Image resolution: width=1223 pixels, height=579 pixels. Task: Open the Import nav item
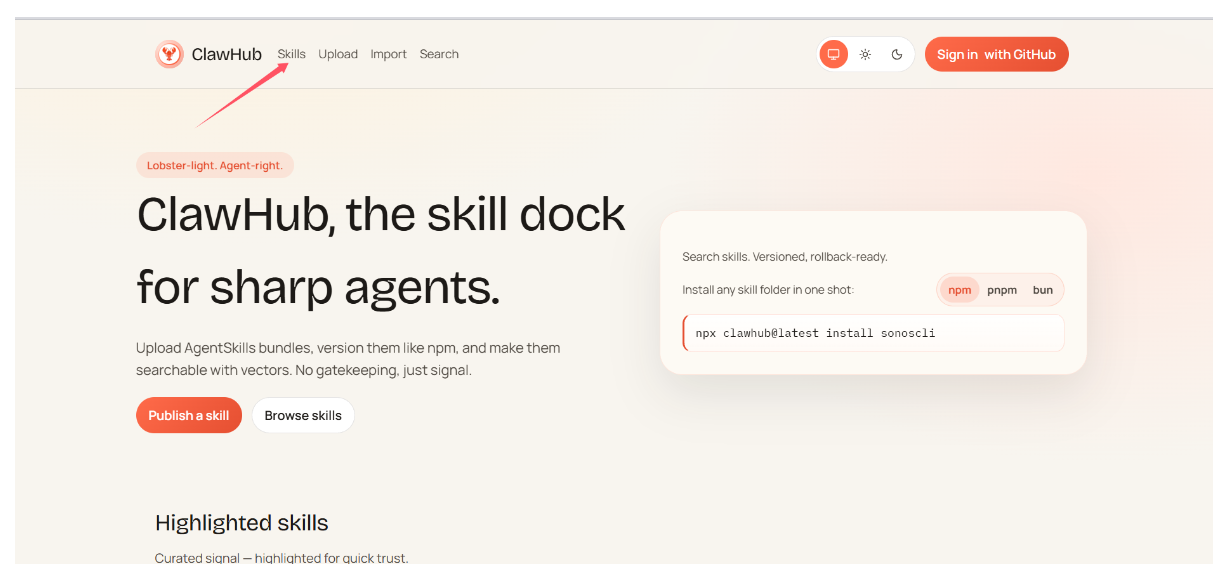pos(388,54)
